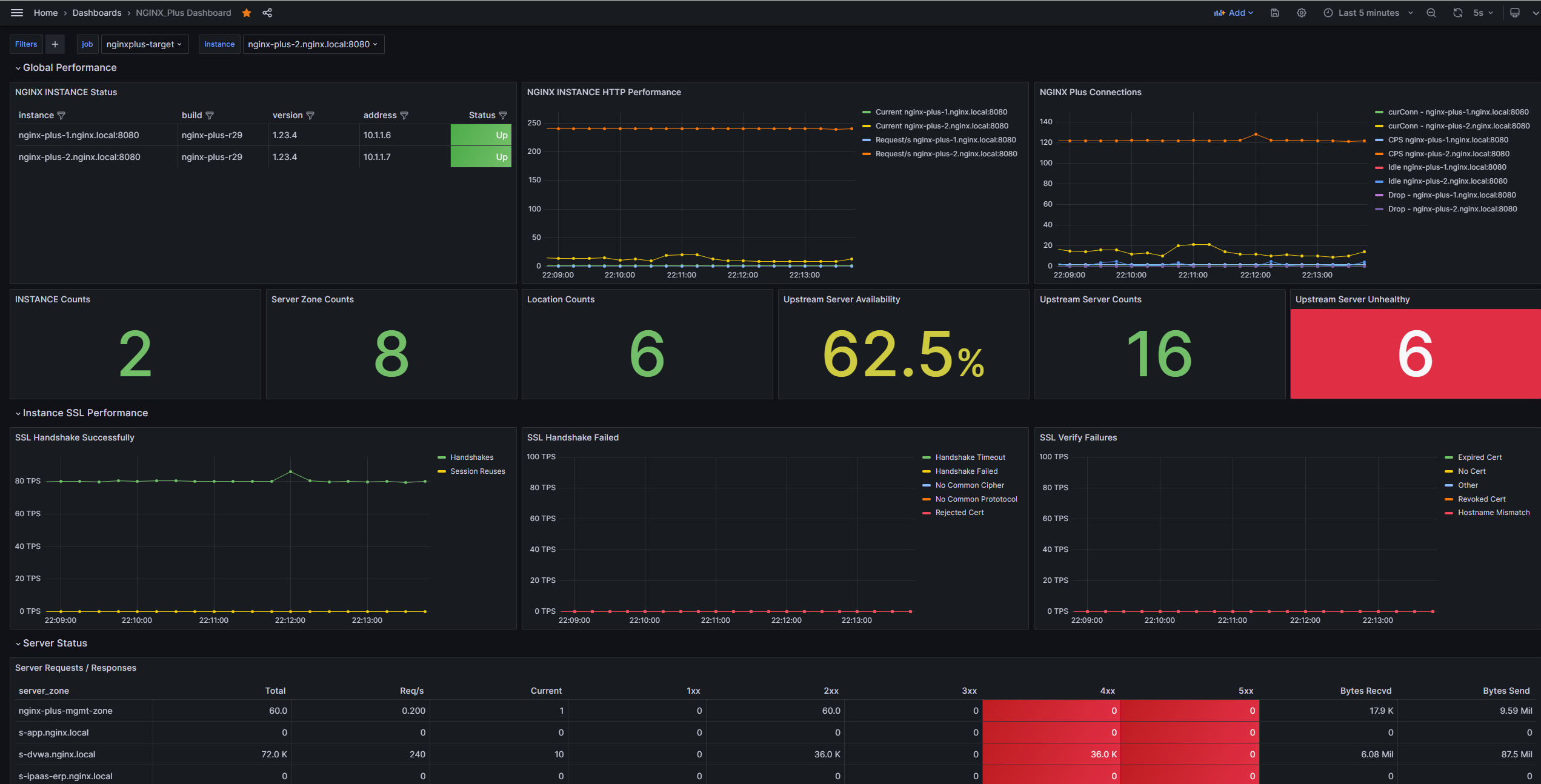Save the dashboard with disk icon
Viewport: 1541px width, 784px height.
(1275, 13)
